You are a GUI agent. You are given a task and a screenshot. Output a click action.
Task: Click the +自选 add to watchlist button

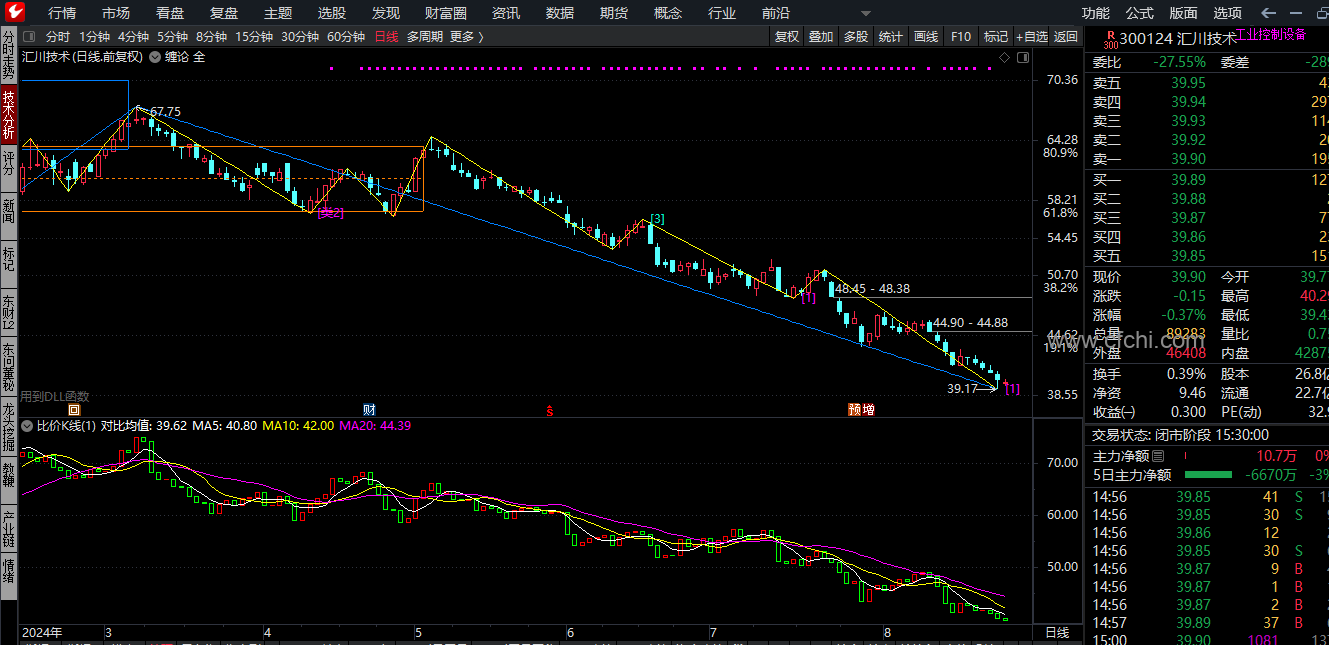click(x=1031, y=37)
